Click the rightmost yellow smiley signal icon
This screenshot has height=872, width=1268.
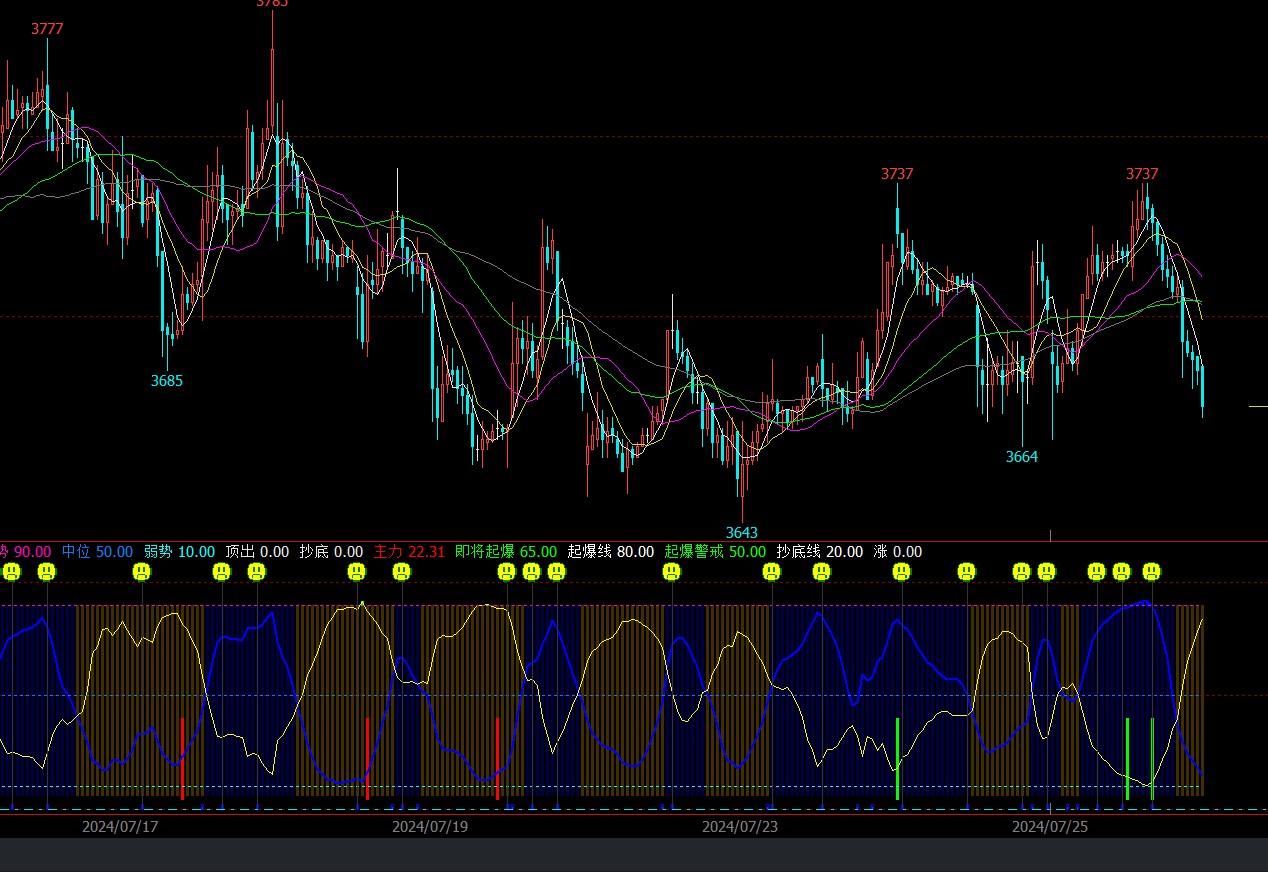tap(1151, 572)
